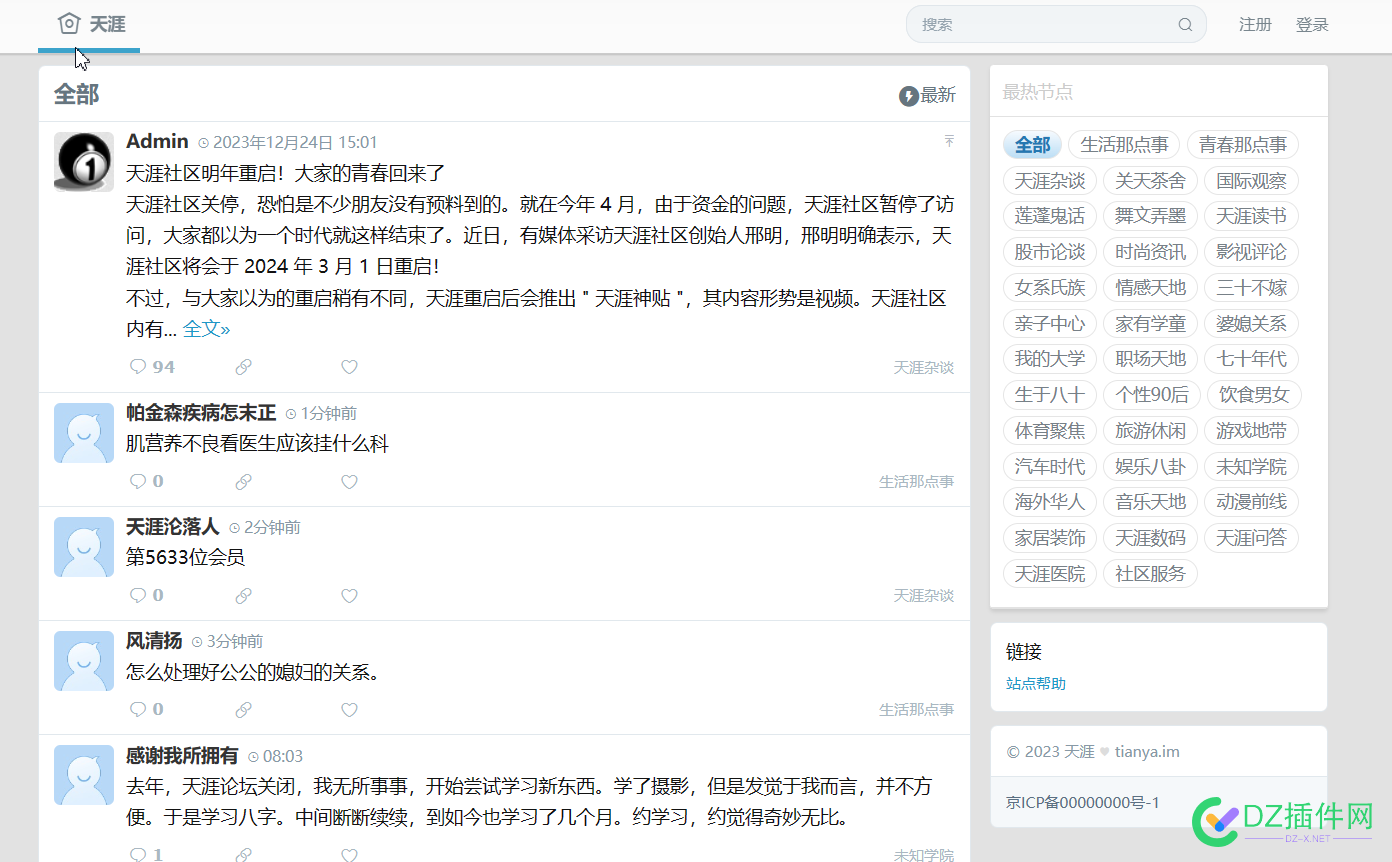The width and height of the screenshot is (1392, 862).
Task: Open 未知学院 node tag in sidebar
Action: 1251,467
